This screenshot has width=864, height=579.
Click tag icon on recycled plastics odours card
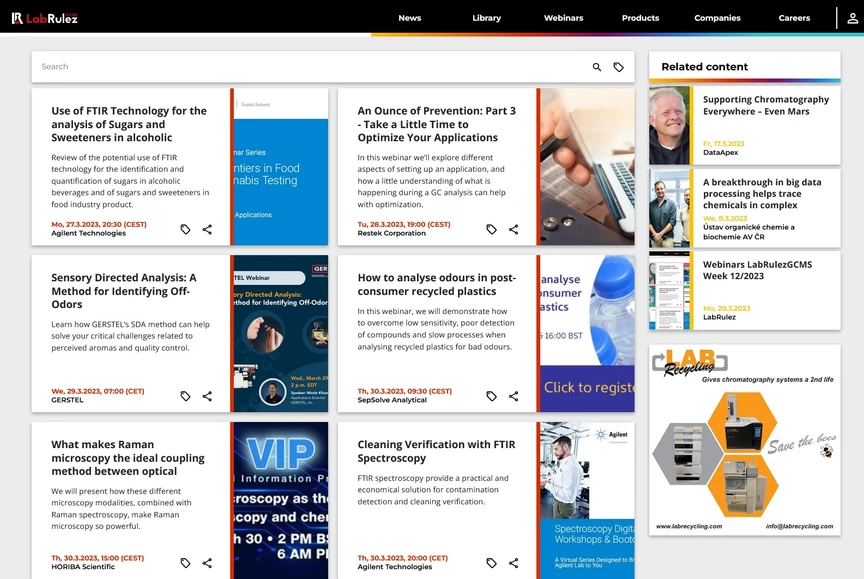click(x=492, y=396)
